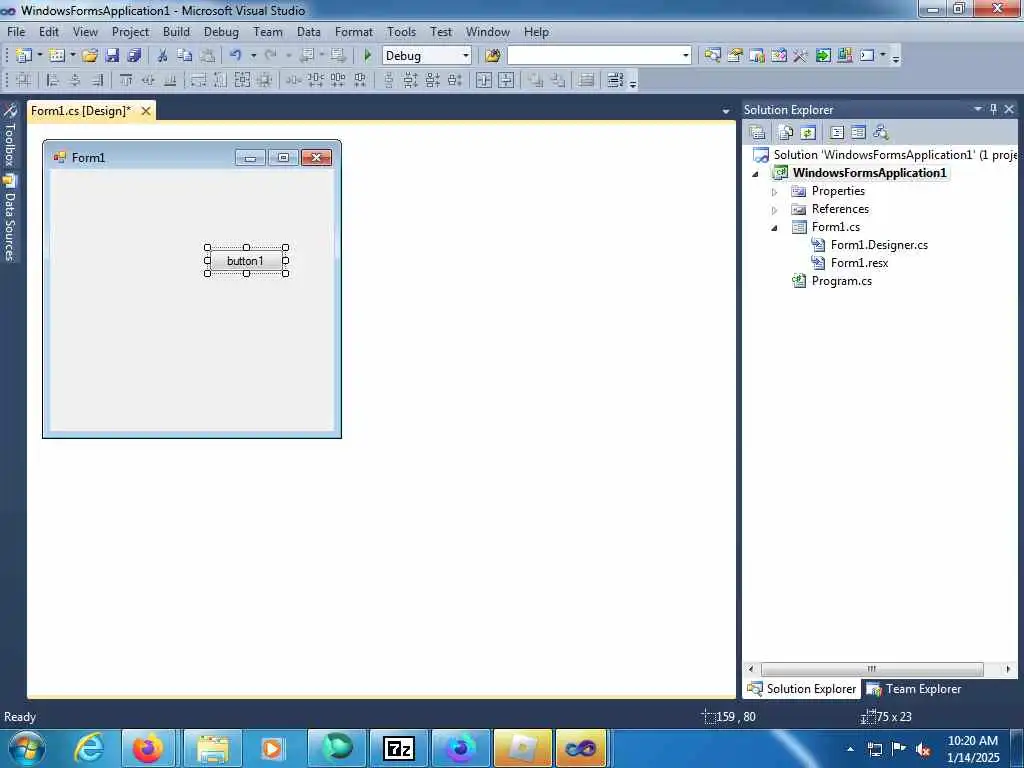Open the Solution Explorer window position menu

(978, 109)
